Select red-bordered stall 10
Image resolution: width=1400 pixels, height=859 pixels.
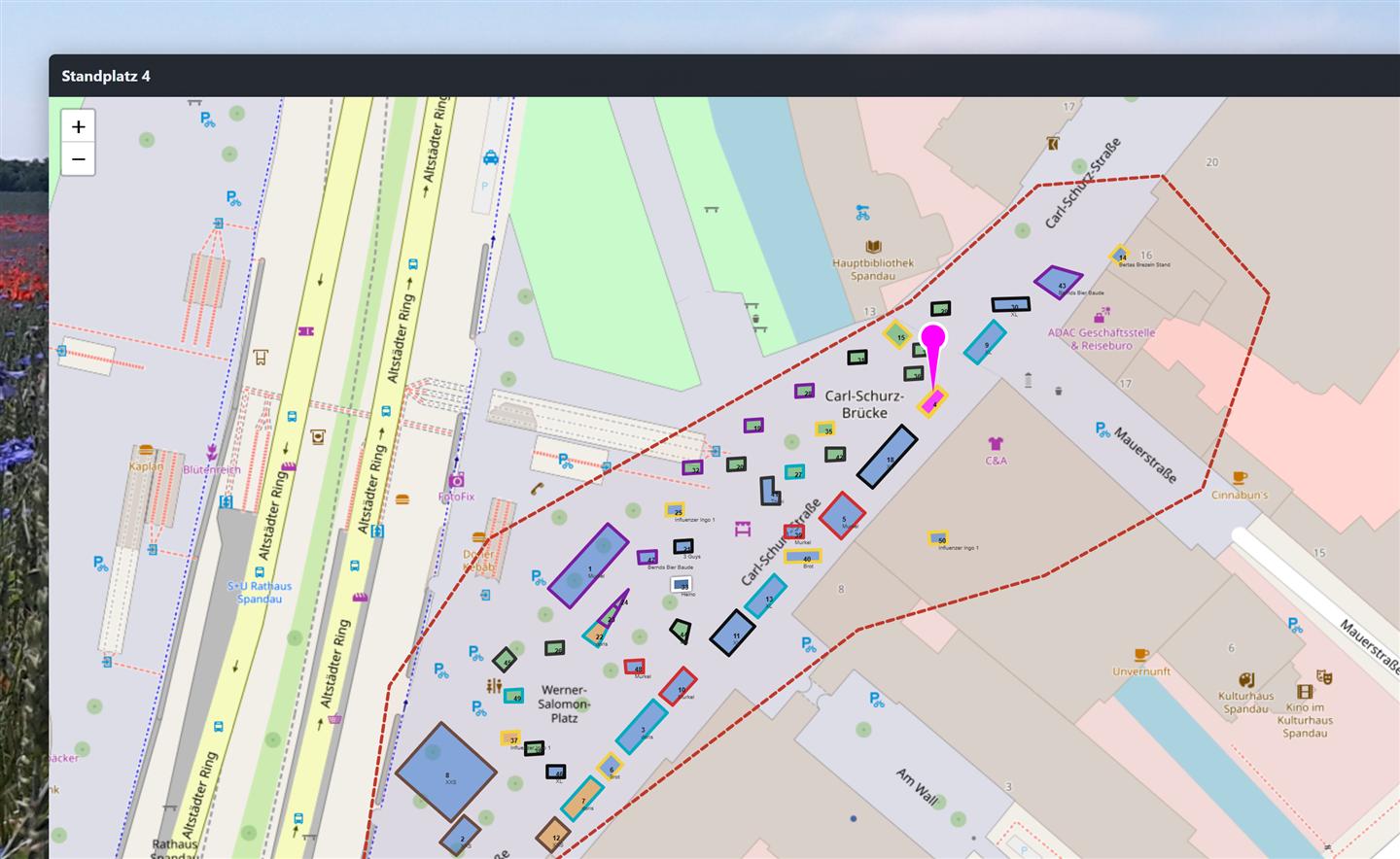click(x=679, y=687)
